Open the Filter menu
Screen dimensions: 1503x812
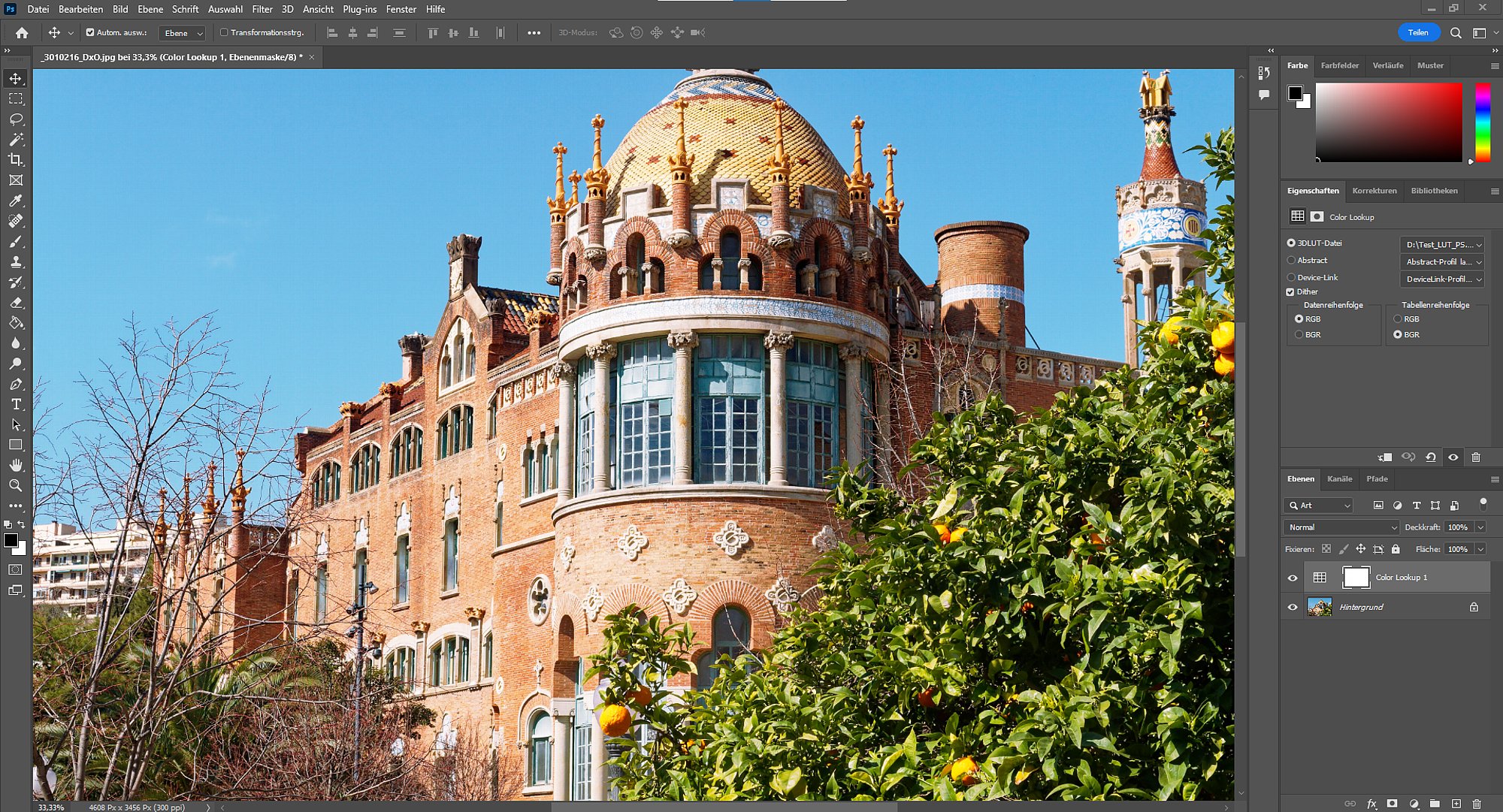coord(262,9)
